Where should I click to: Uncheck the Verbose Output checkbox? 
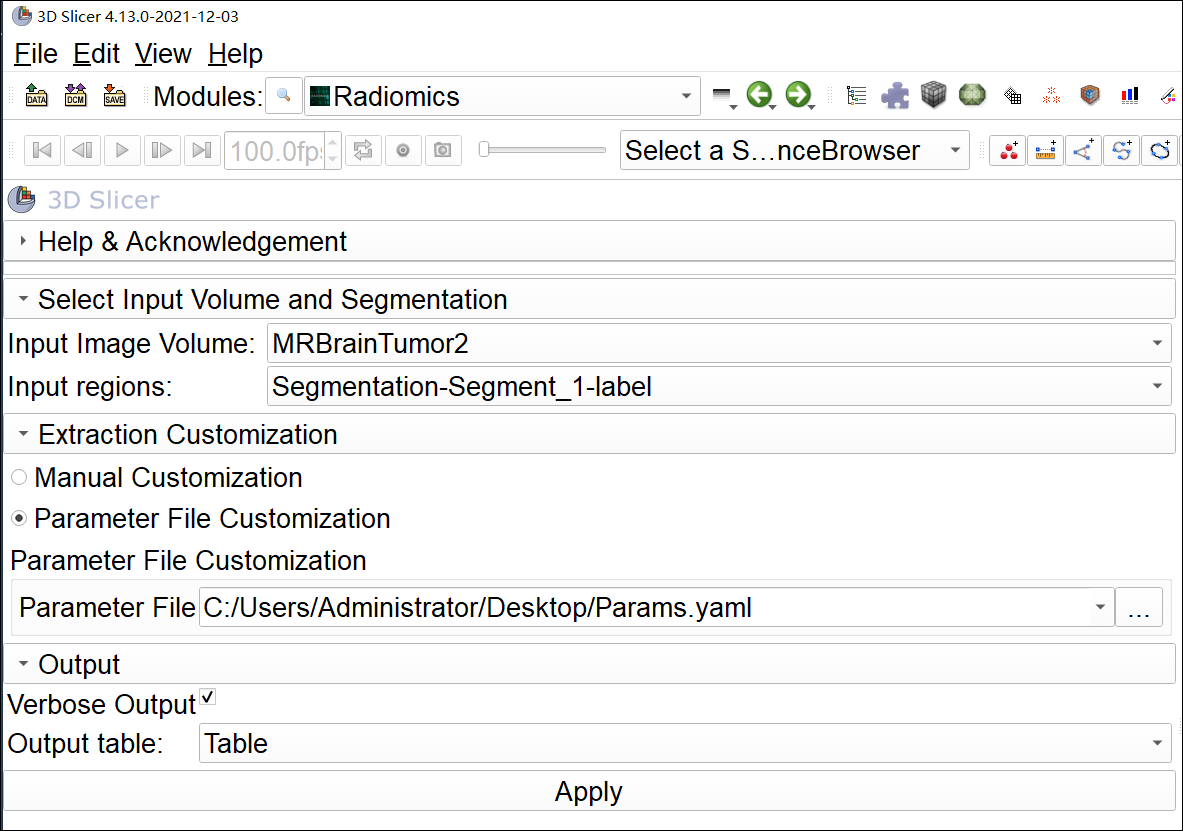[x=208, y=697]
